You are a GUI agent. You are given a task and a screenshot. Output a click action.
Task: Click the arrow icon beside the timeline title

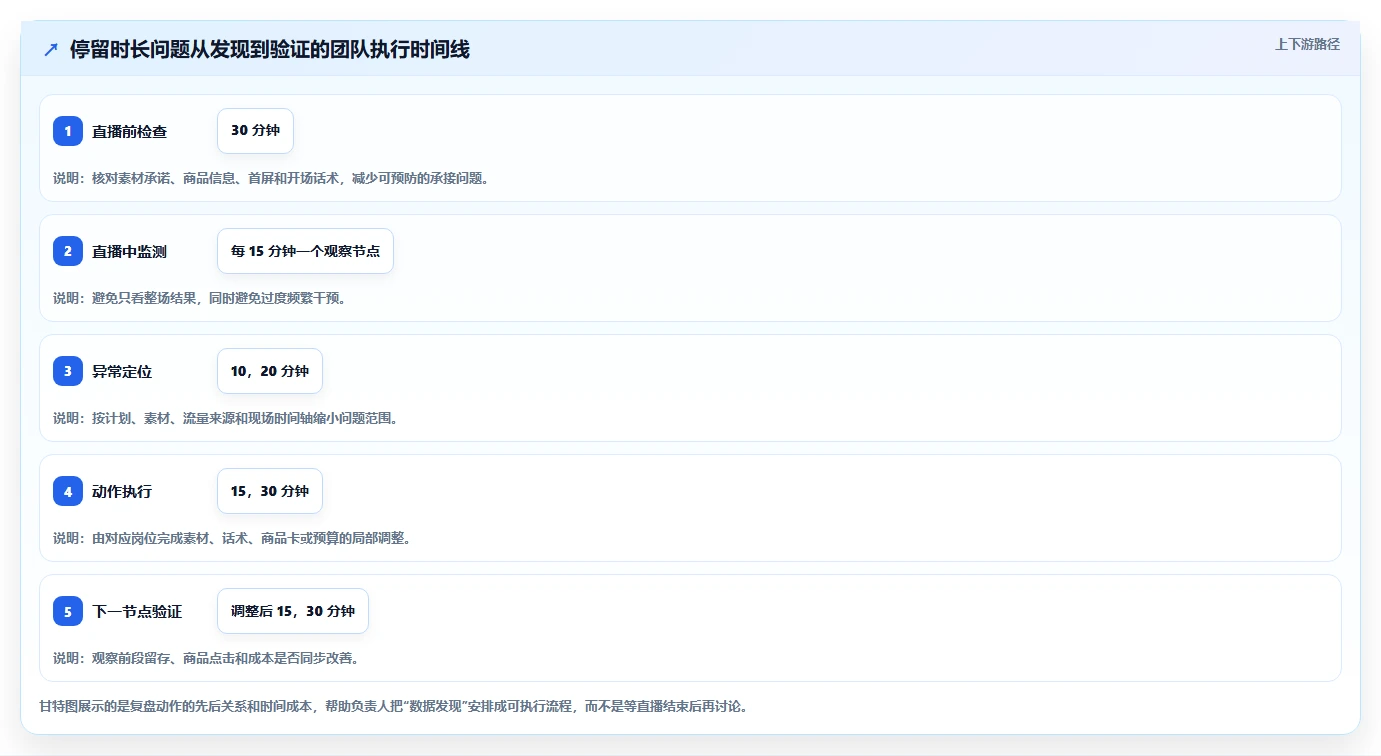tap(51, 50)
